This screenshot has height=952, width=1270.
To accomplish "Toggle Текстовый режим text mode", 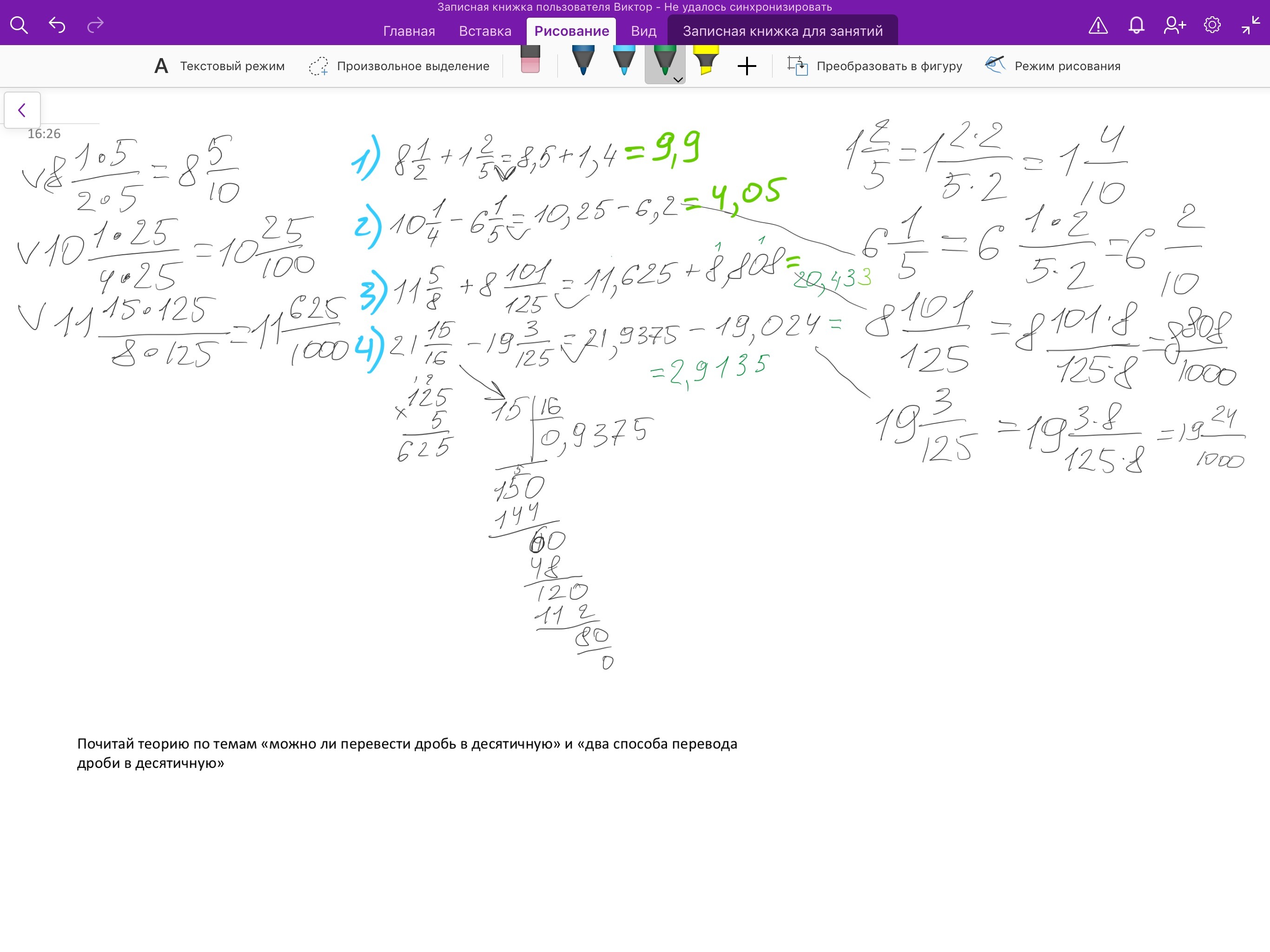I will point(219,66).
